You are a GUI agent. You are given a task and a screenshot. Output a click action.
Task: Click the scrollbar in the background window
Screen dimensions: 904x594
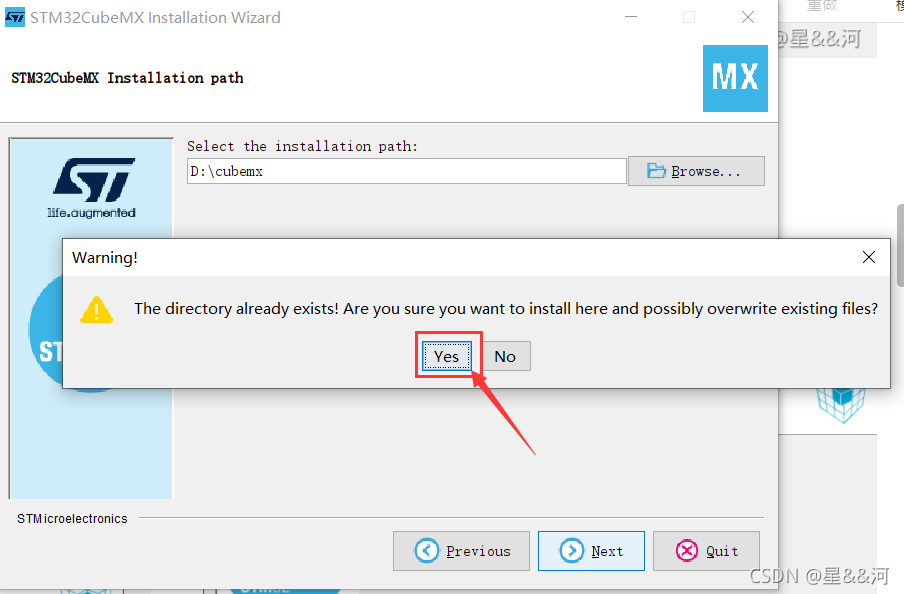pyautogui.click(x=900, y=245)
